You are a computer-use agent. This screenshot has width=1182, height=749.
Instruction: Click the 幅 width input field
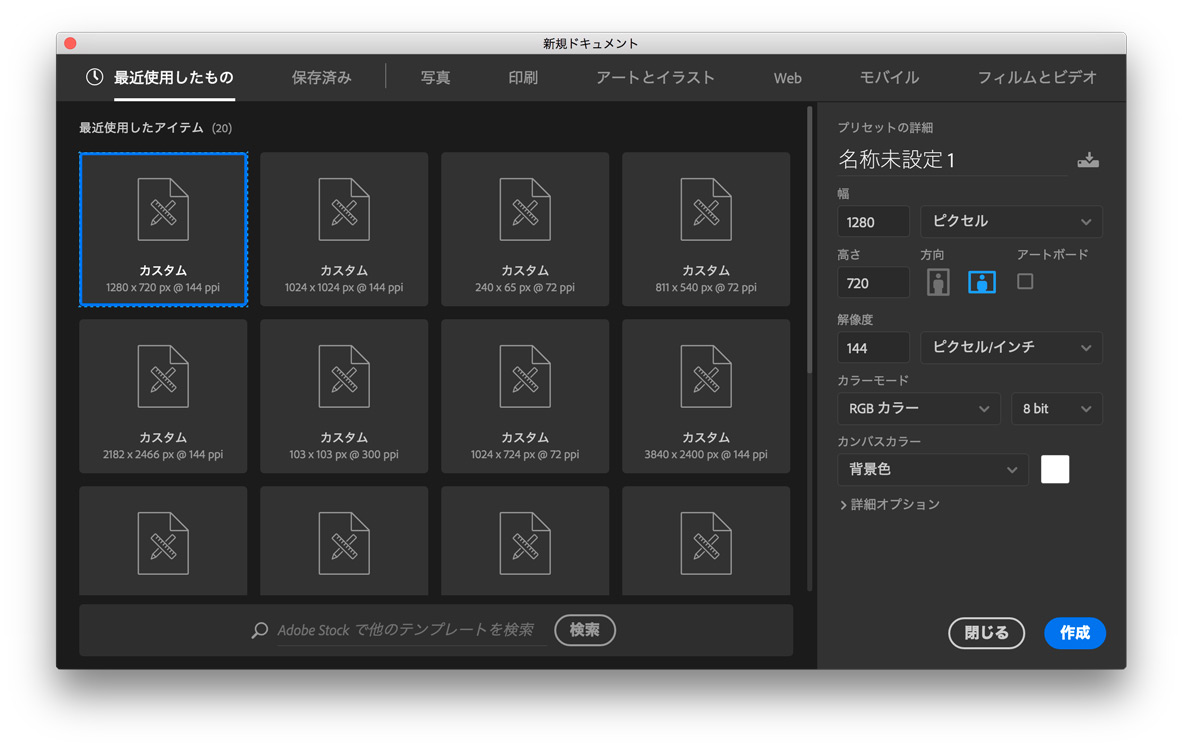pos(873,222)
